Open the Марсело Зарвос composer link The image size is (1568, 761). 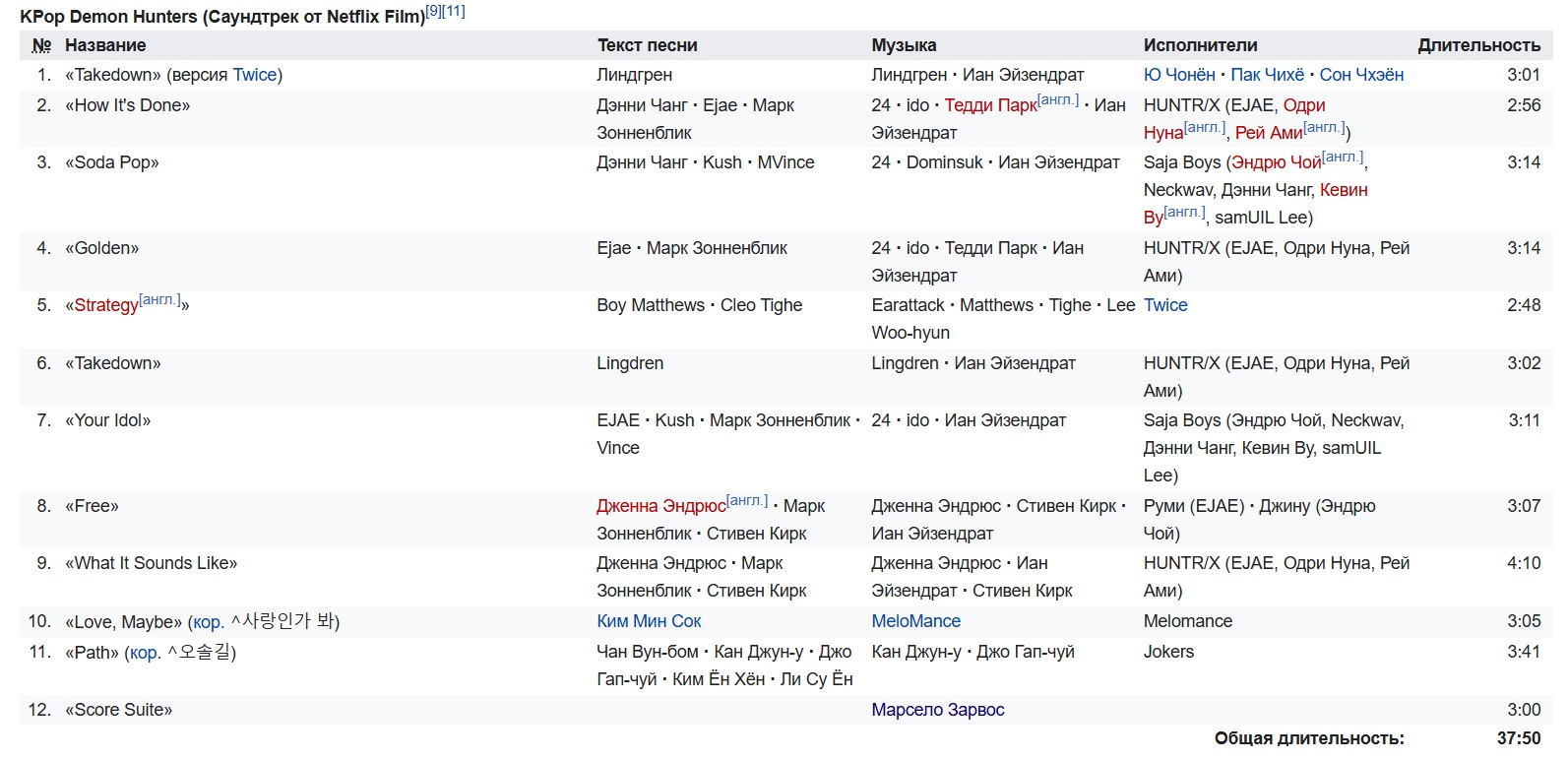(x=937, y=710)
